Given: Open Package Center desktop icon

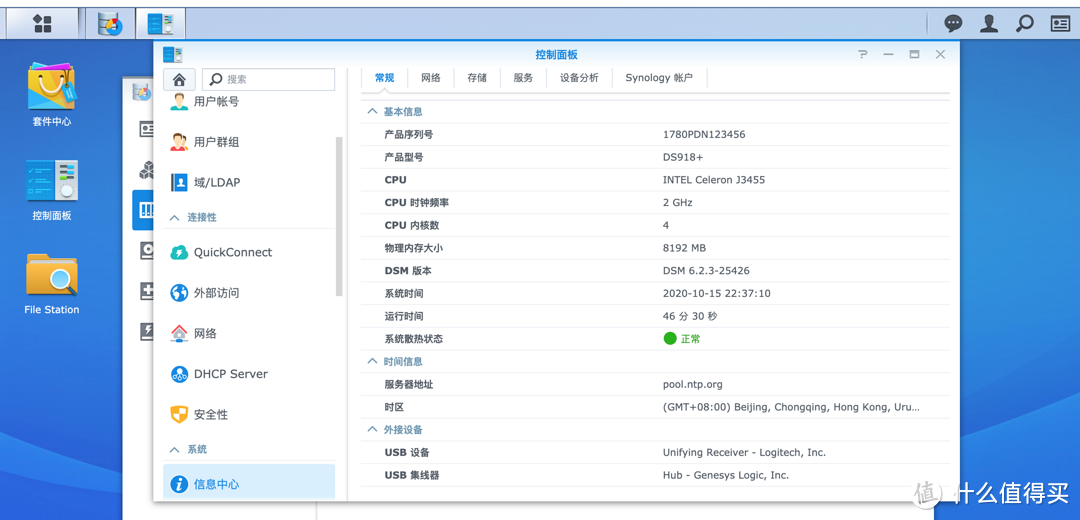Looking at the screenshot, I should (x=52, y=95).
